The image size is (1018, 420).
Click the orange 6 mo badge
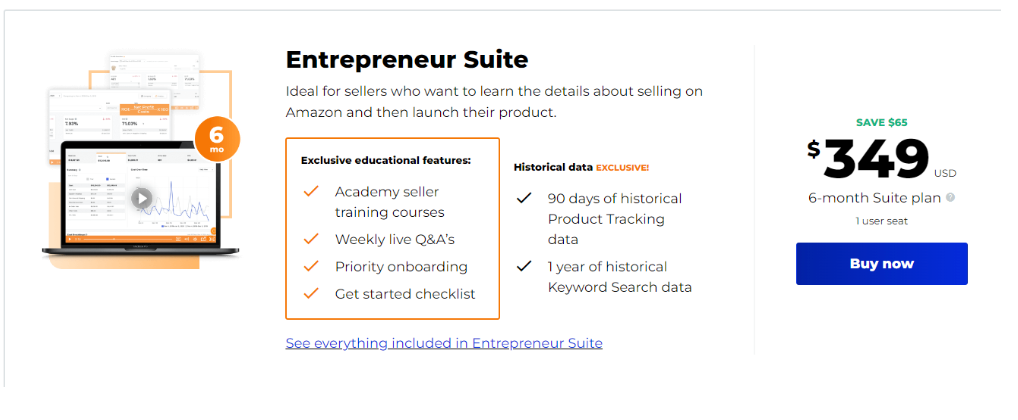217,138
